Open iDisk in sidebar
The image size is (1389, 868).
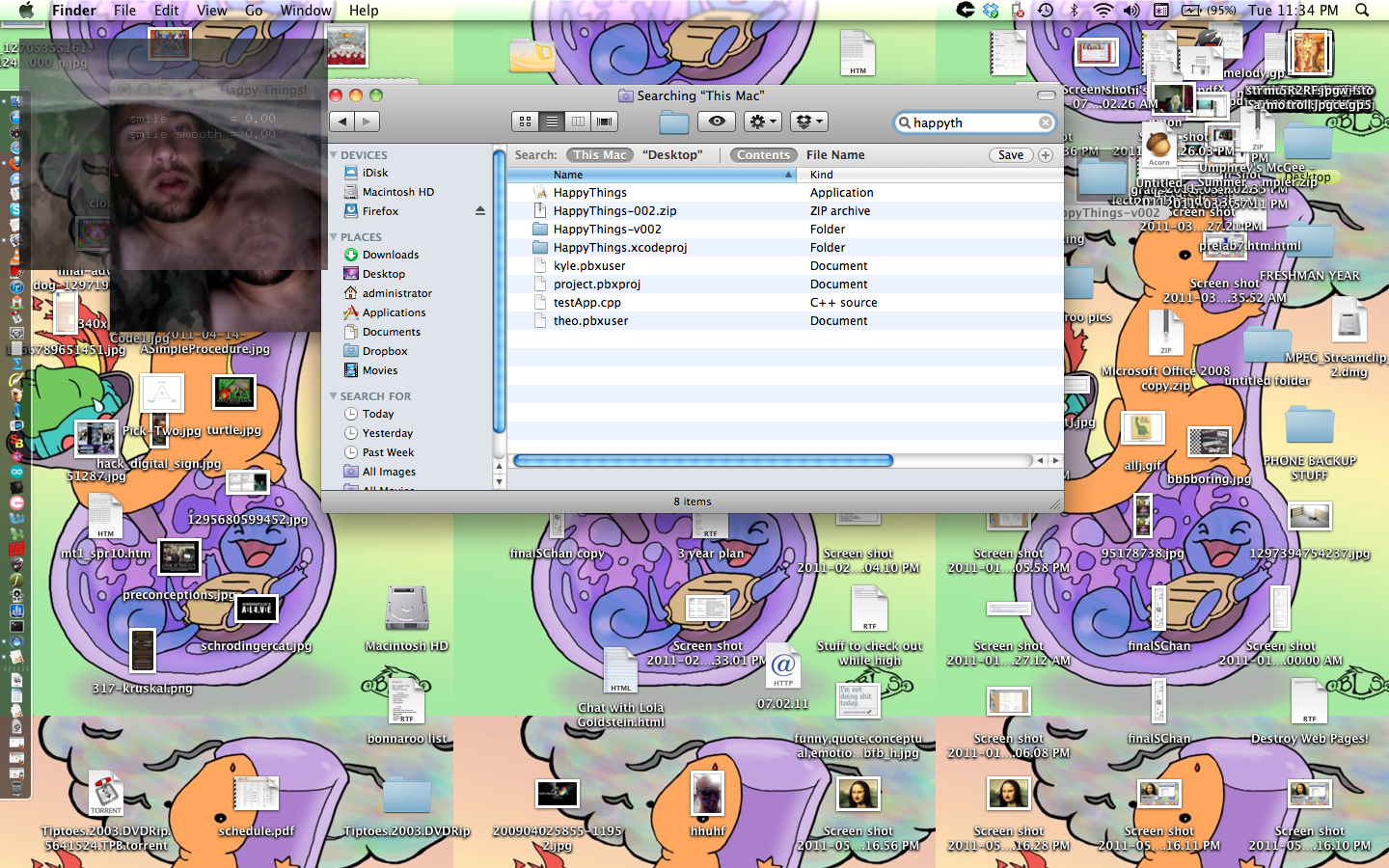click(x=374, y=173)
